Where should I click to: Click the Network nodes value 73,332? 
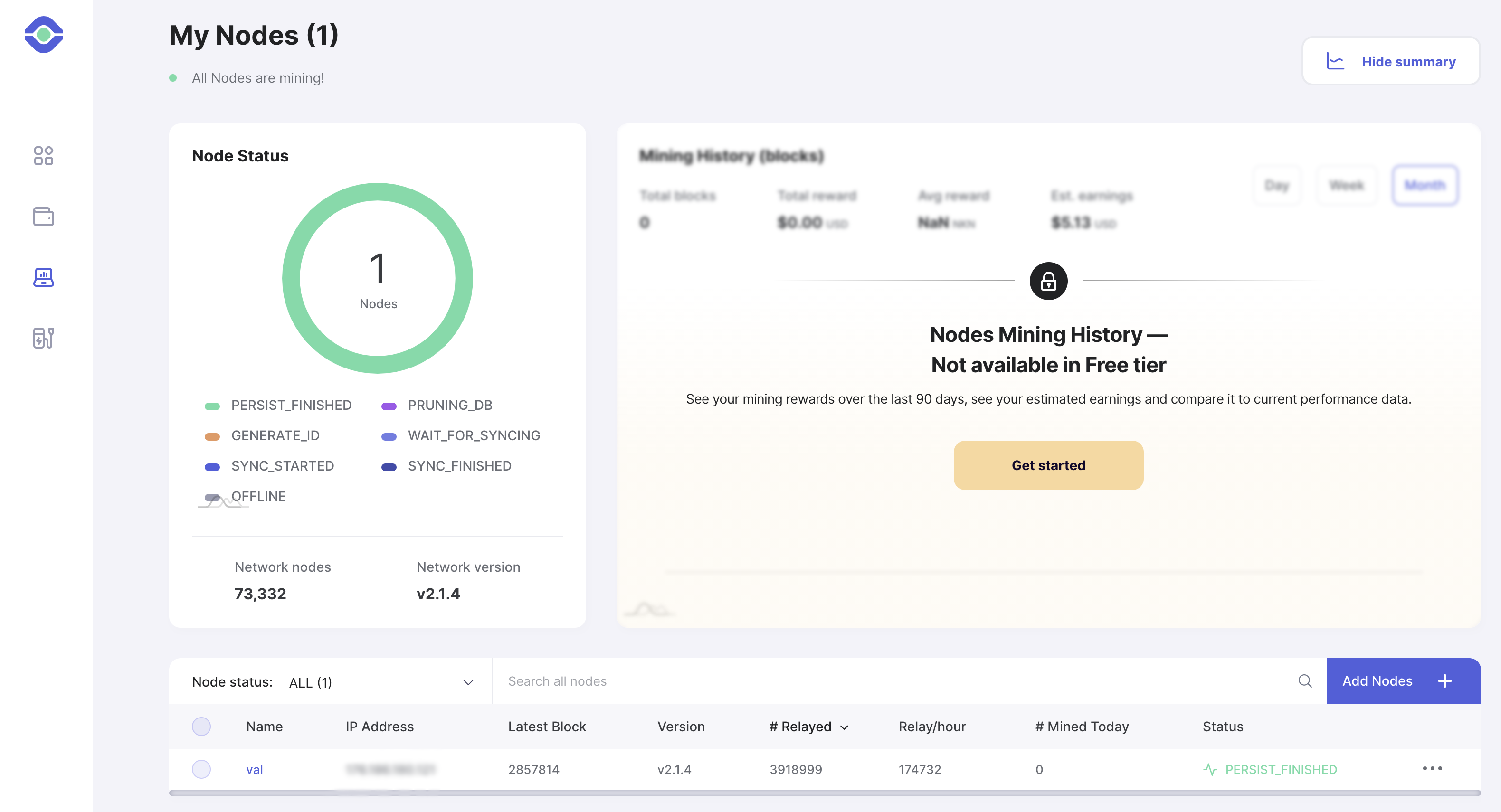[260, 594]
